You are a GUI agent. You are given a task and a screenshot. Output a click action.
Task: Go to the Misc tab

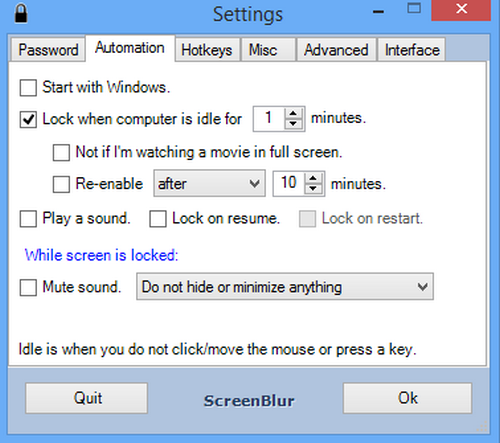(268, 50)
